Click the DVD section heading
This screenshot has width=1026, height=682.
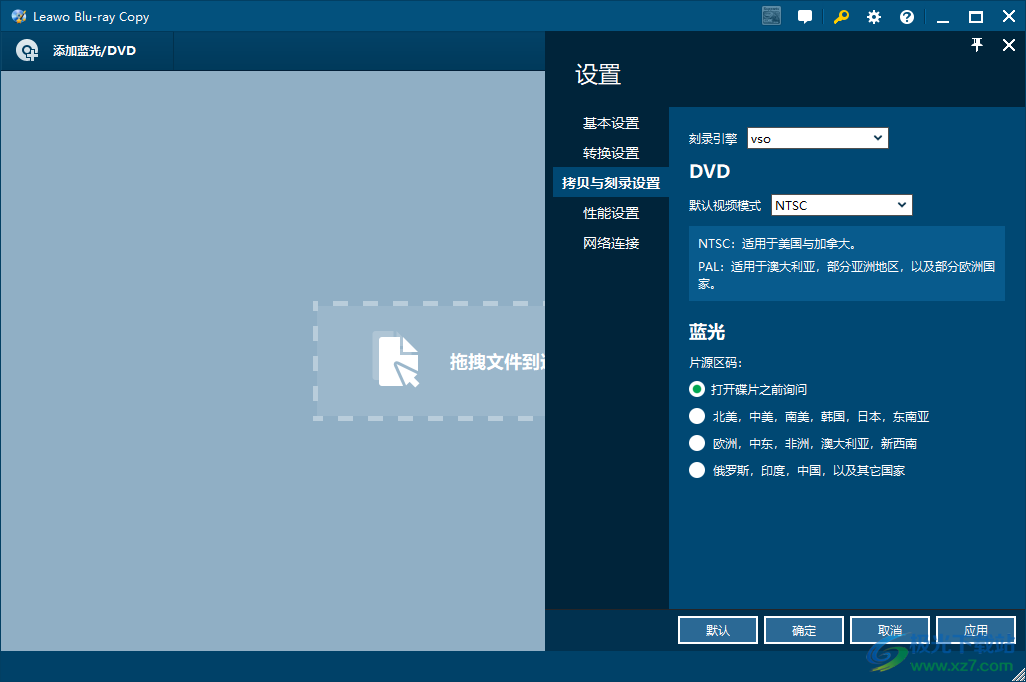point(709,171)
